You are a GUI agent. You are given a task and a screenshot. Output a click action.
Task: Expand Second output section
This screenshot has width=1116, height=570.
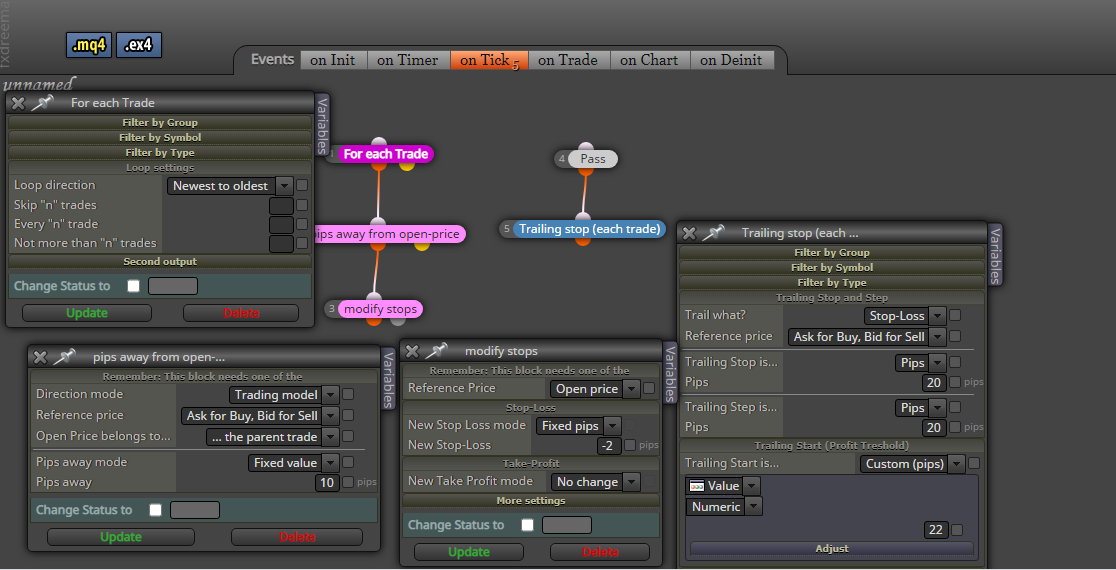coord(159,261)
